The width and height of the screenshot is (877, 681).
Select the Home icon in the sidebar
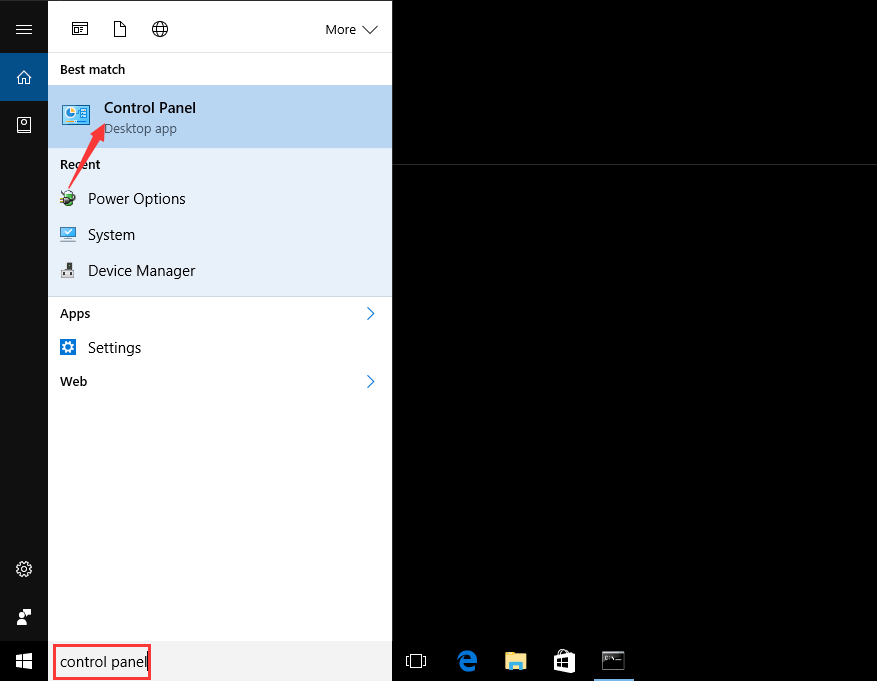23,77
